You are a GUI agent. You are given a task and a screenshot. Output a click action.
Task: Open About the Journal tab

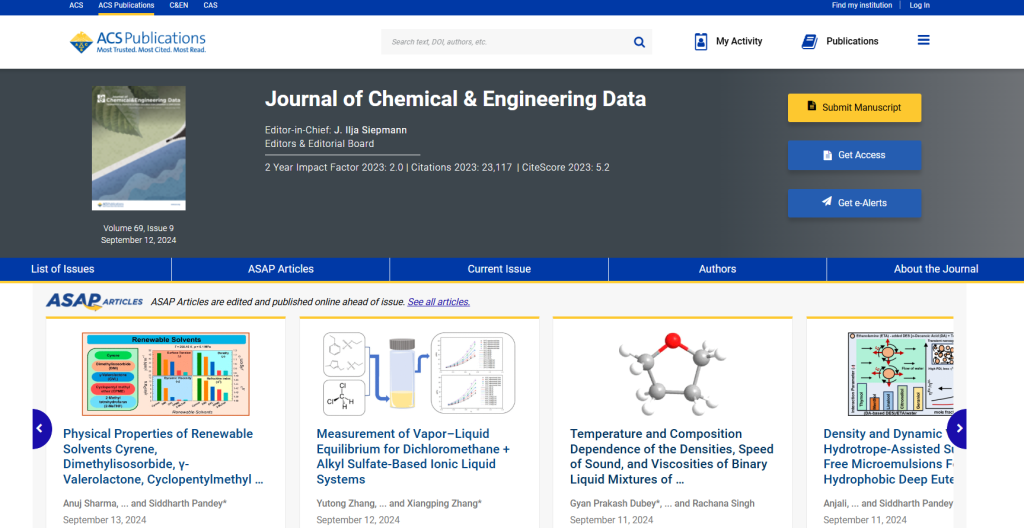pyautogui.click(x=936, y=269)
